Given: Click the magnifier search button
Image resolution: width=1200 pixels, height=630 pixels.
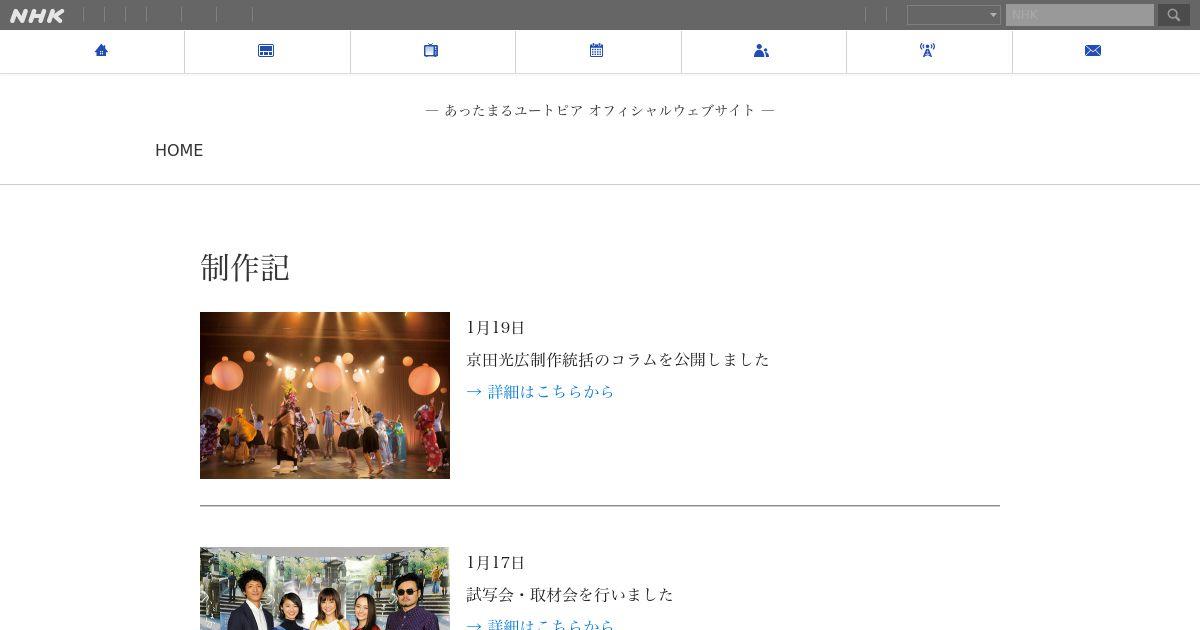Looking at the screenshot, I should [1174, 15].
